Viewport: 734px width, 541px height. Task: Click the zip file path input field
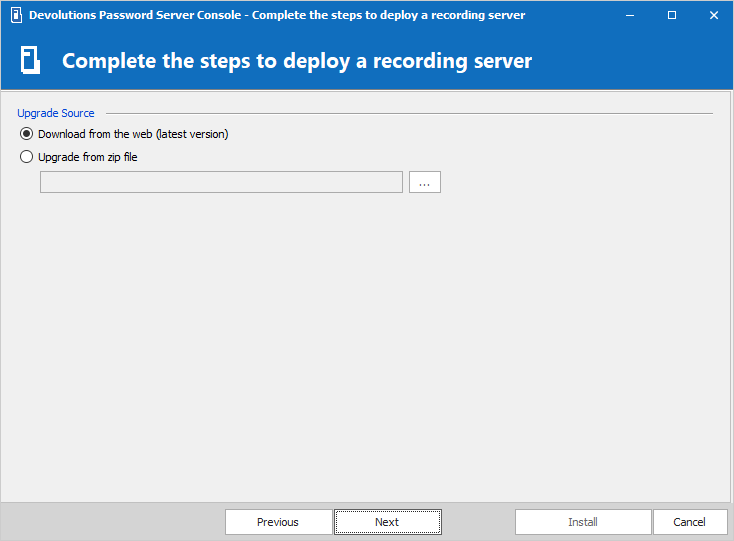tap(221, 182)
